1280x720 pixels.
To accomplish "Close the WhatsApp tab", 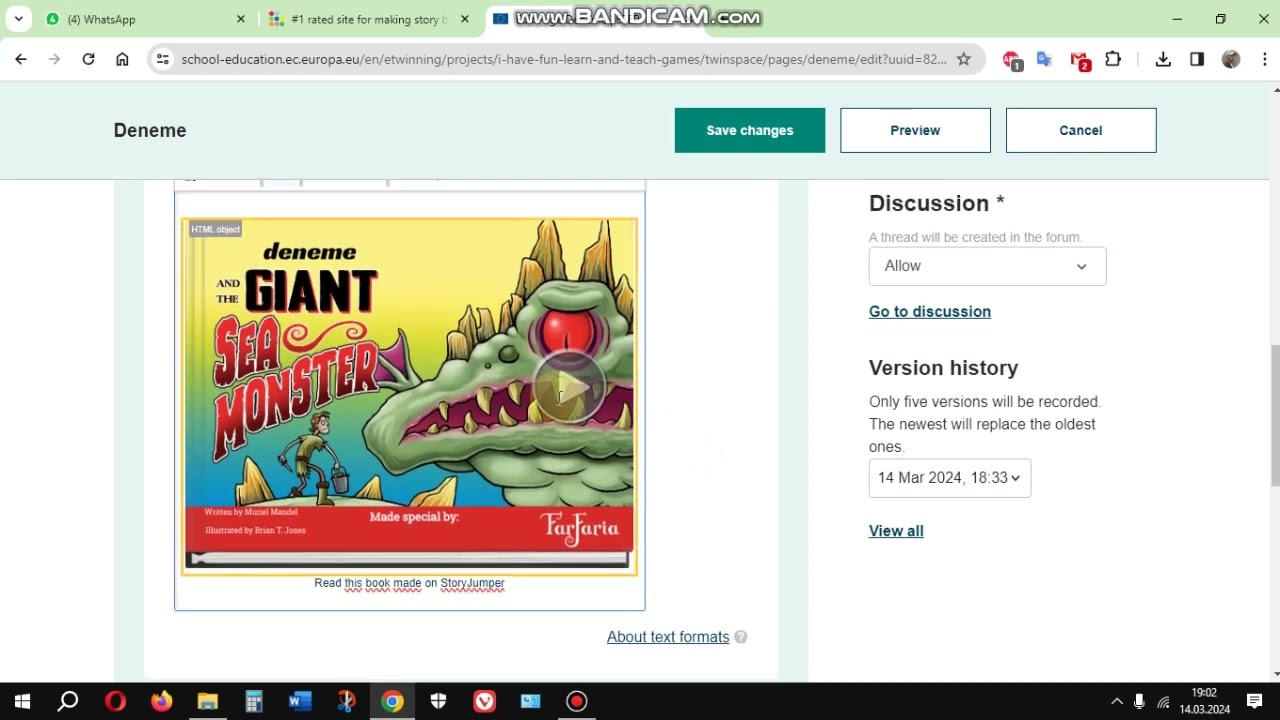I will tap(240, 19).
